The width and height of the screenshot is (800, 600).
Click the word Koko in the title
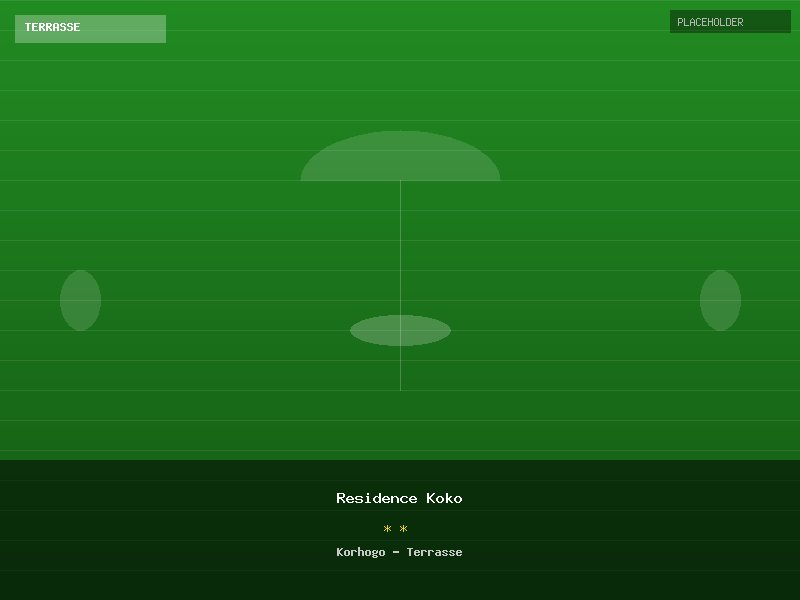[x=444, y=498]
